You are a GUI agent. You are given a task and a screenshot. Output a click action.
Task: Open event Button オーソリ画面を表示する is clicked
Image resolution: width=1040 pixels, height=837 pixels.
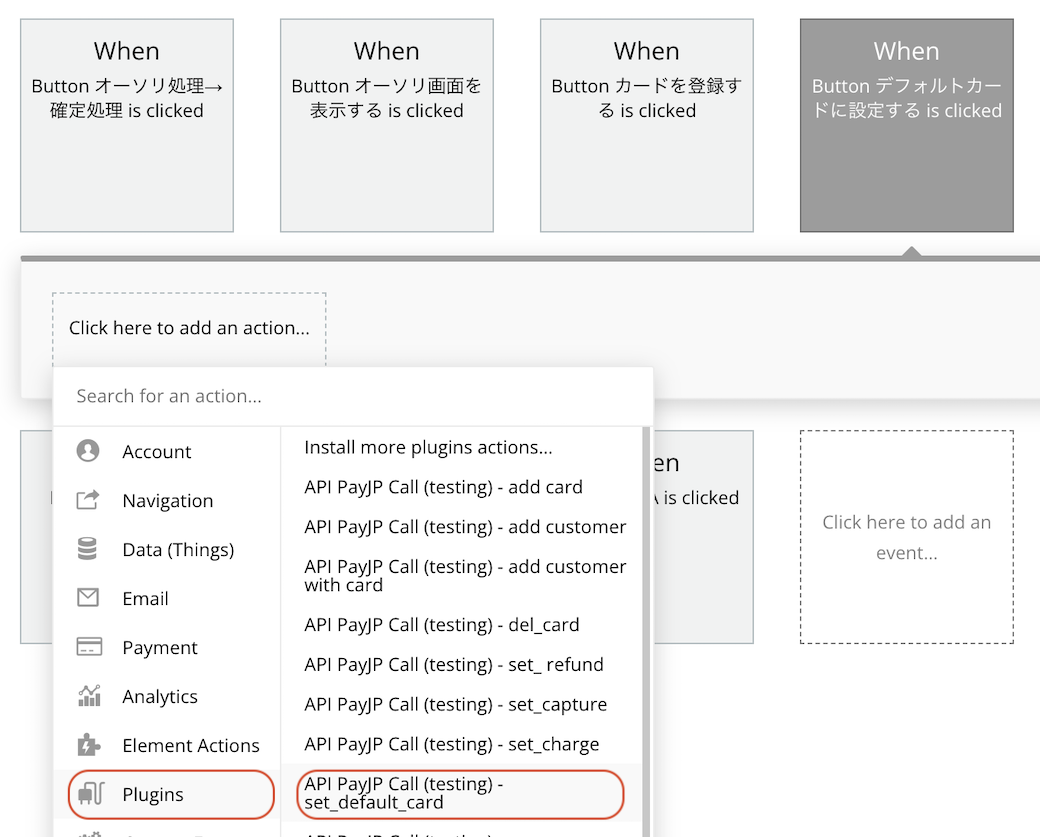click(x=387, y=125)
